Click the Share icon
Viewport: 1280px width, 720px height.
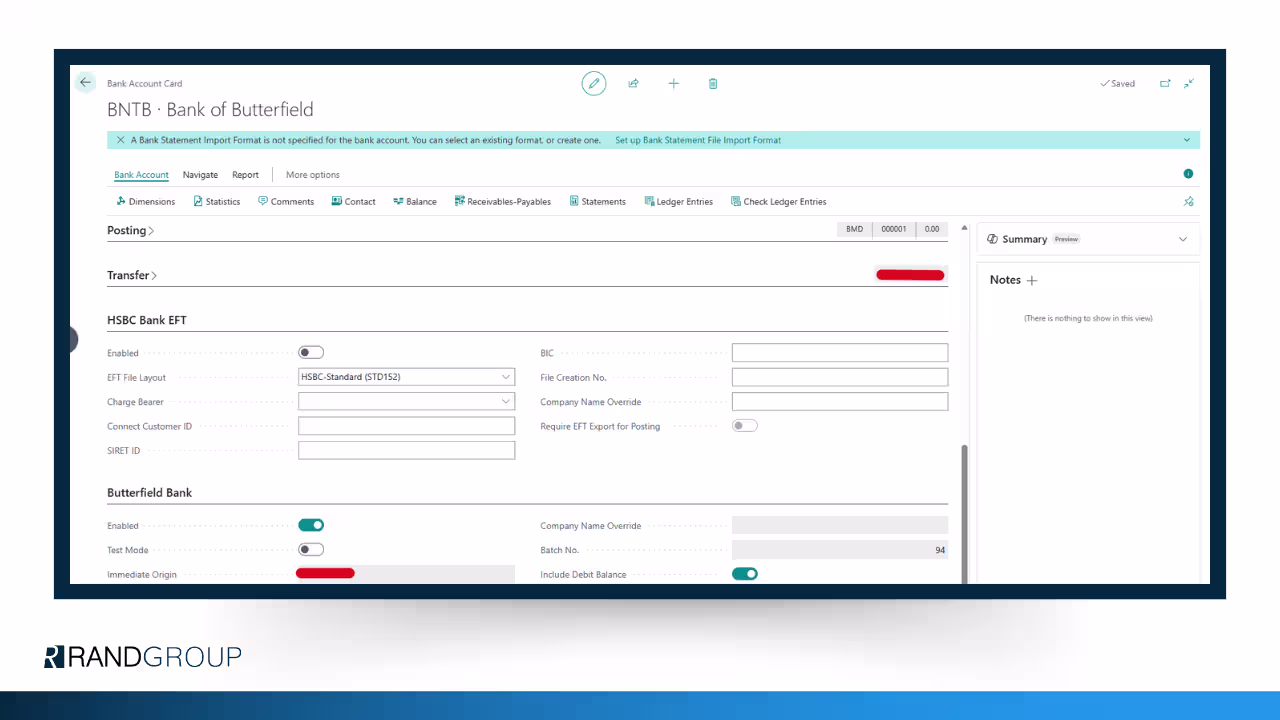click(x=633, y=84)
